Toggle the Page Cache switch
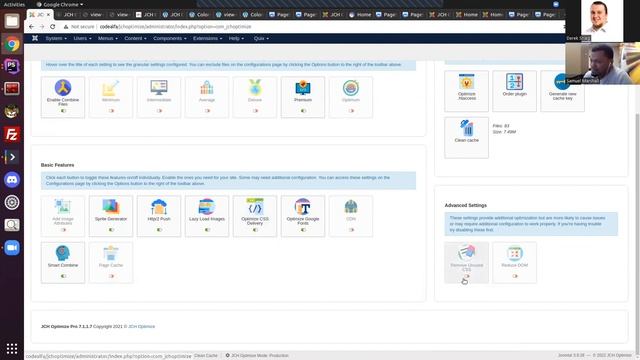The image size is (640, 360). pos(111,276)
